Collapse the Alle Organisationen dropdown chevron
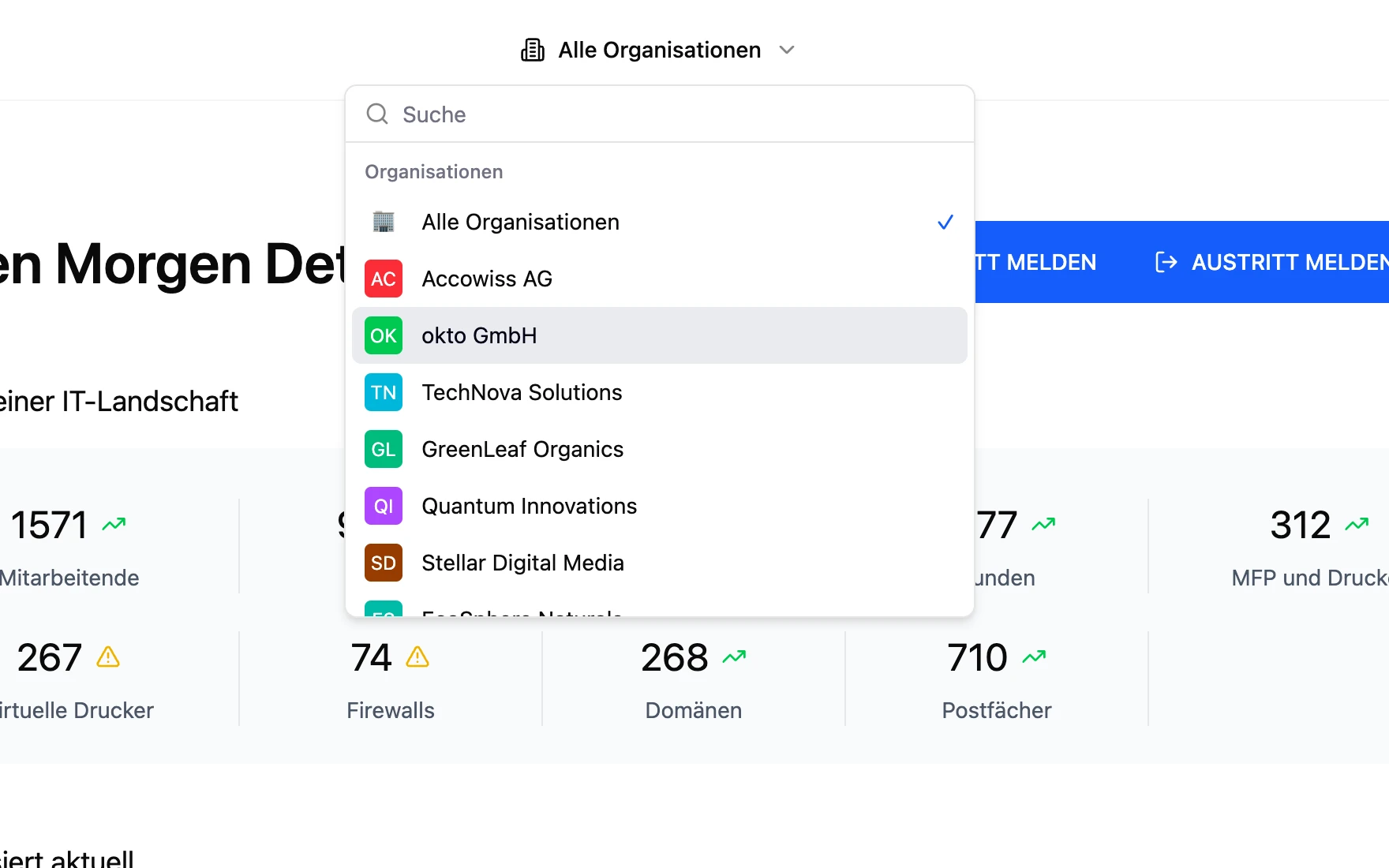 click(x=786, y=50)
